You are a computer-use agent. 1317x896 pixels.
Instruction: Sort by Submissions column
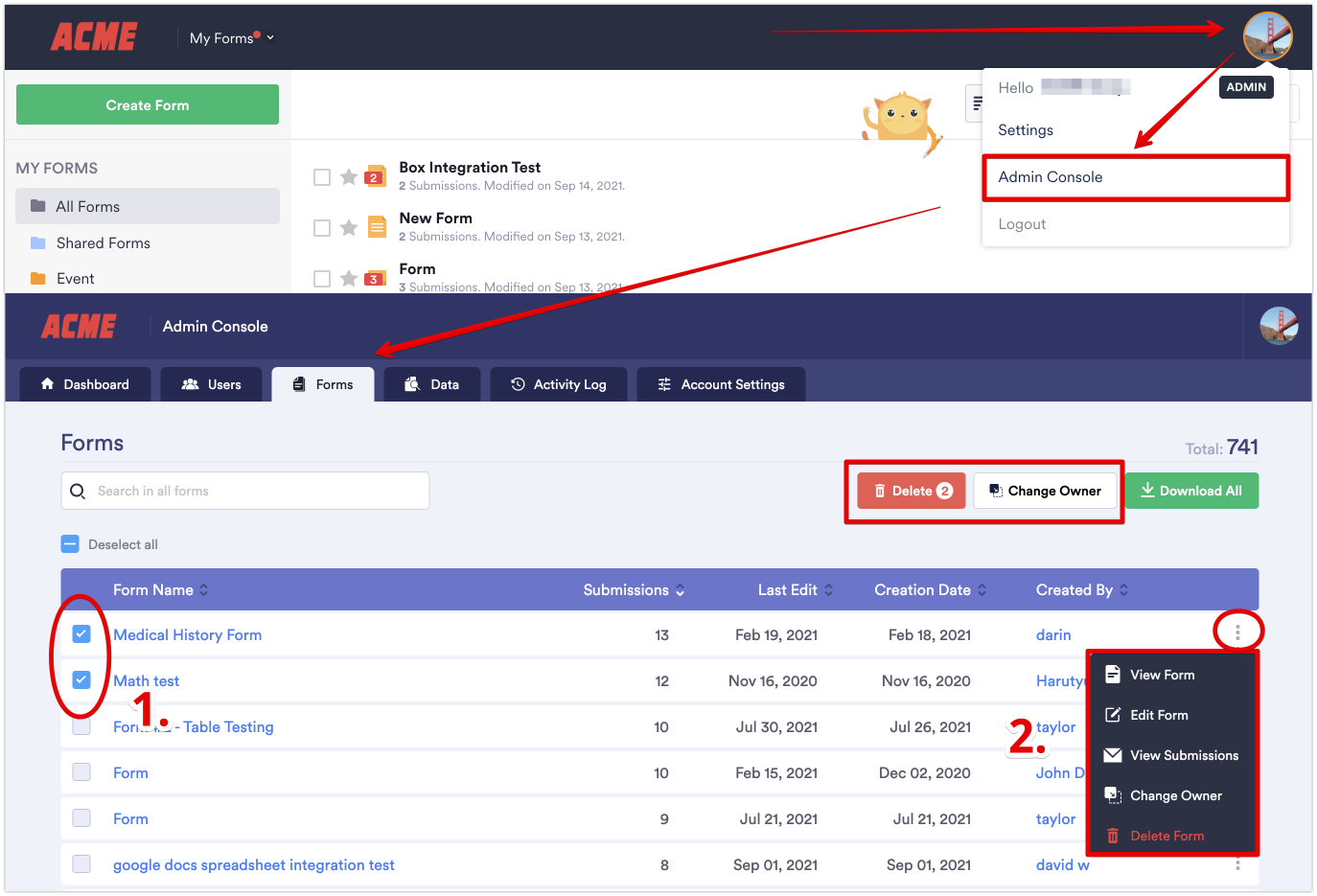pyautogui.click(x=634, y=590)
